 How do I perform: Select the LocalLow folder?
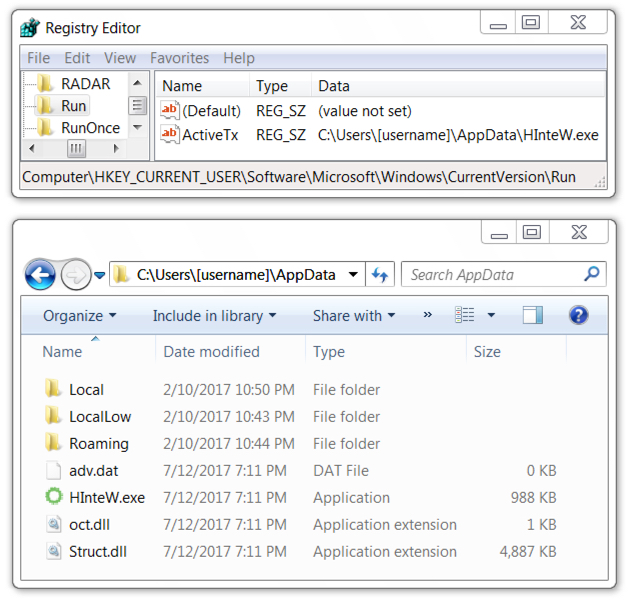100,417
